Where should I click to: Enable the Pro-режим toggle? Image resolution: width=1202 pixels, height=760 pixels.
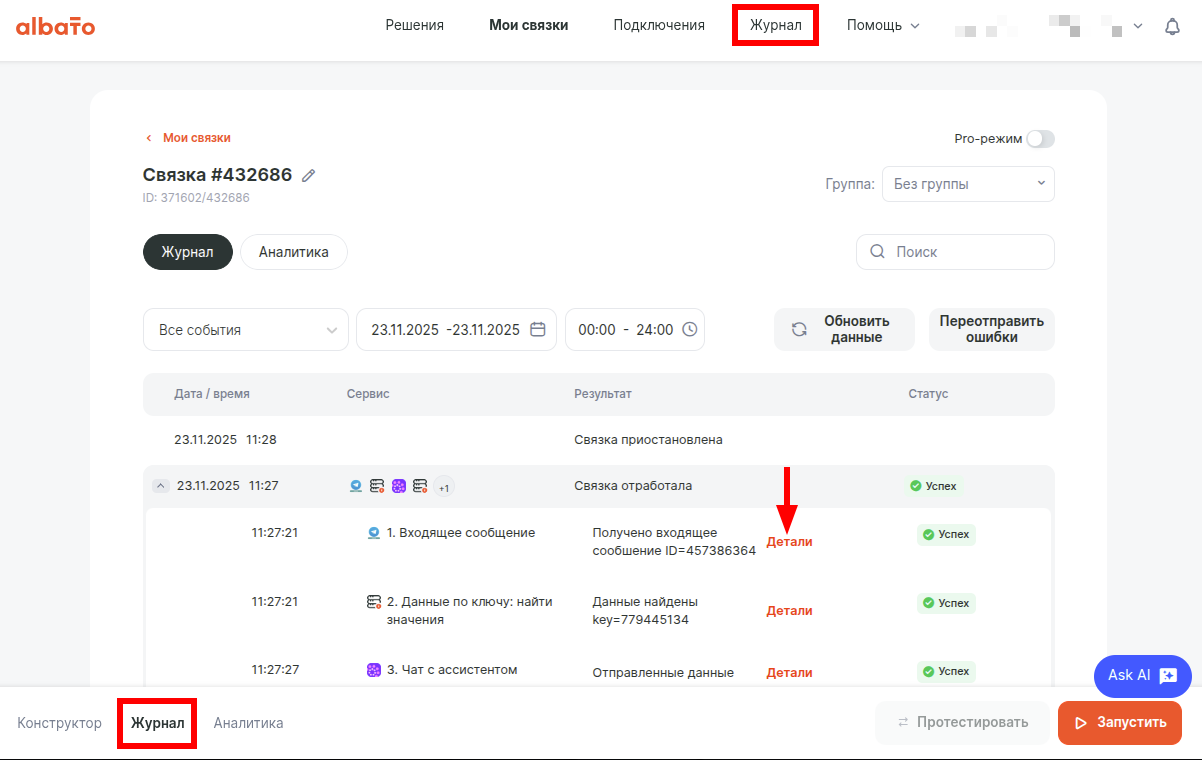(x=1040, y=139)
